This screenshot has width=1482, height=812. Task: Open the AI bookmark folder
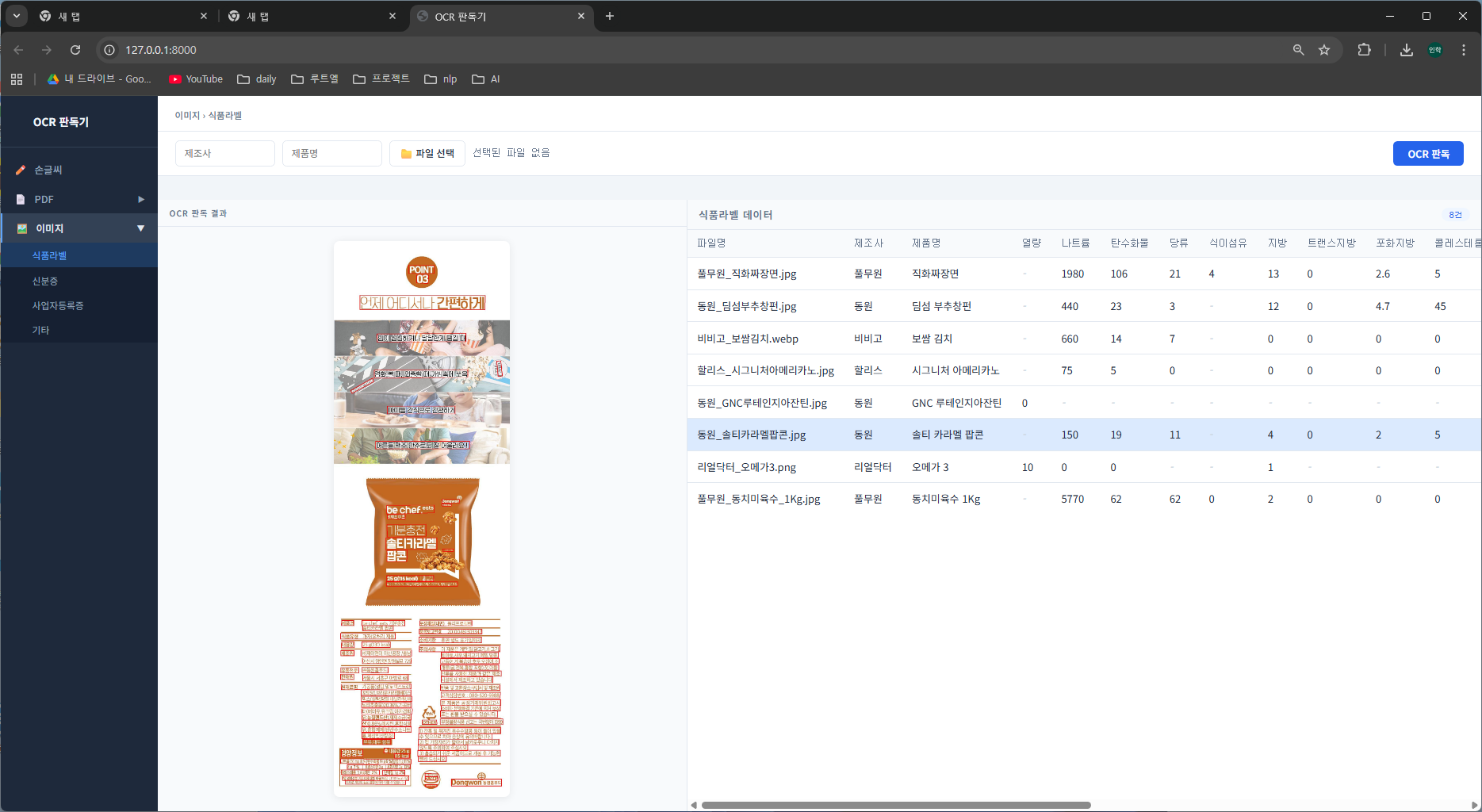point(486,79)
